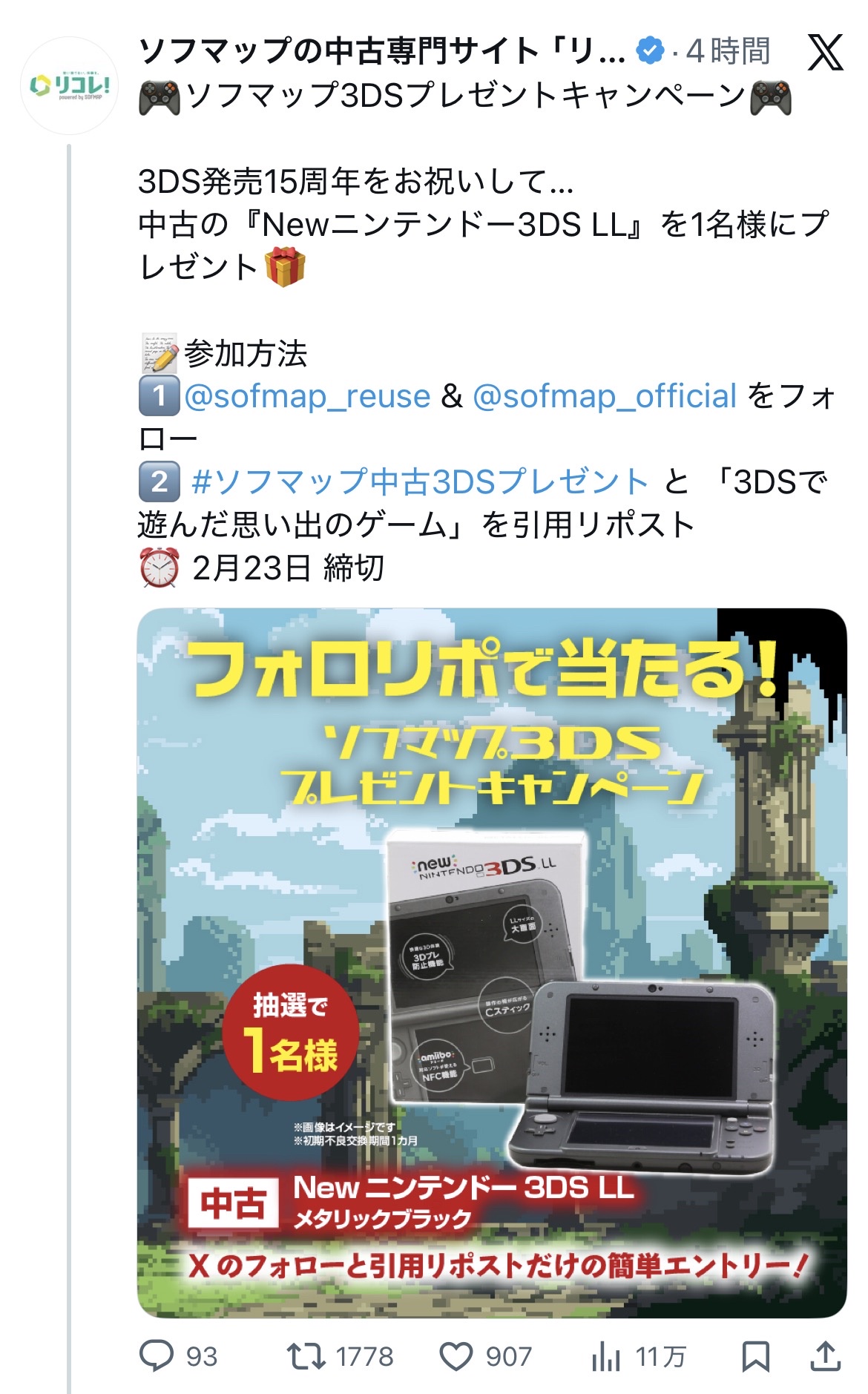
Task: Tap the repost arrows icon
Action: pyautogui.click(x=306, y=1356)
